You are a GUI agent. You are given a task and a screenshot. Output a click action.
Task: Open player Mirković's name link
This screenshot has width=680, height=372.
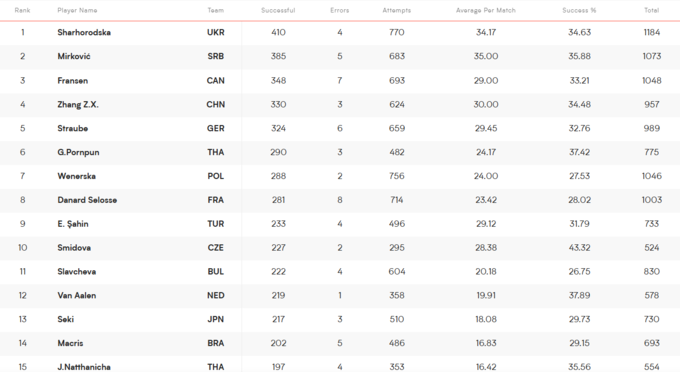tap(74, 56)
